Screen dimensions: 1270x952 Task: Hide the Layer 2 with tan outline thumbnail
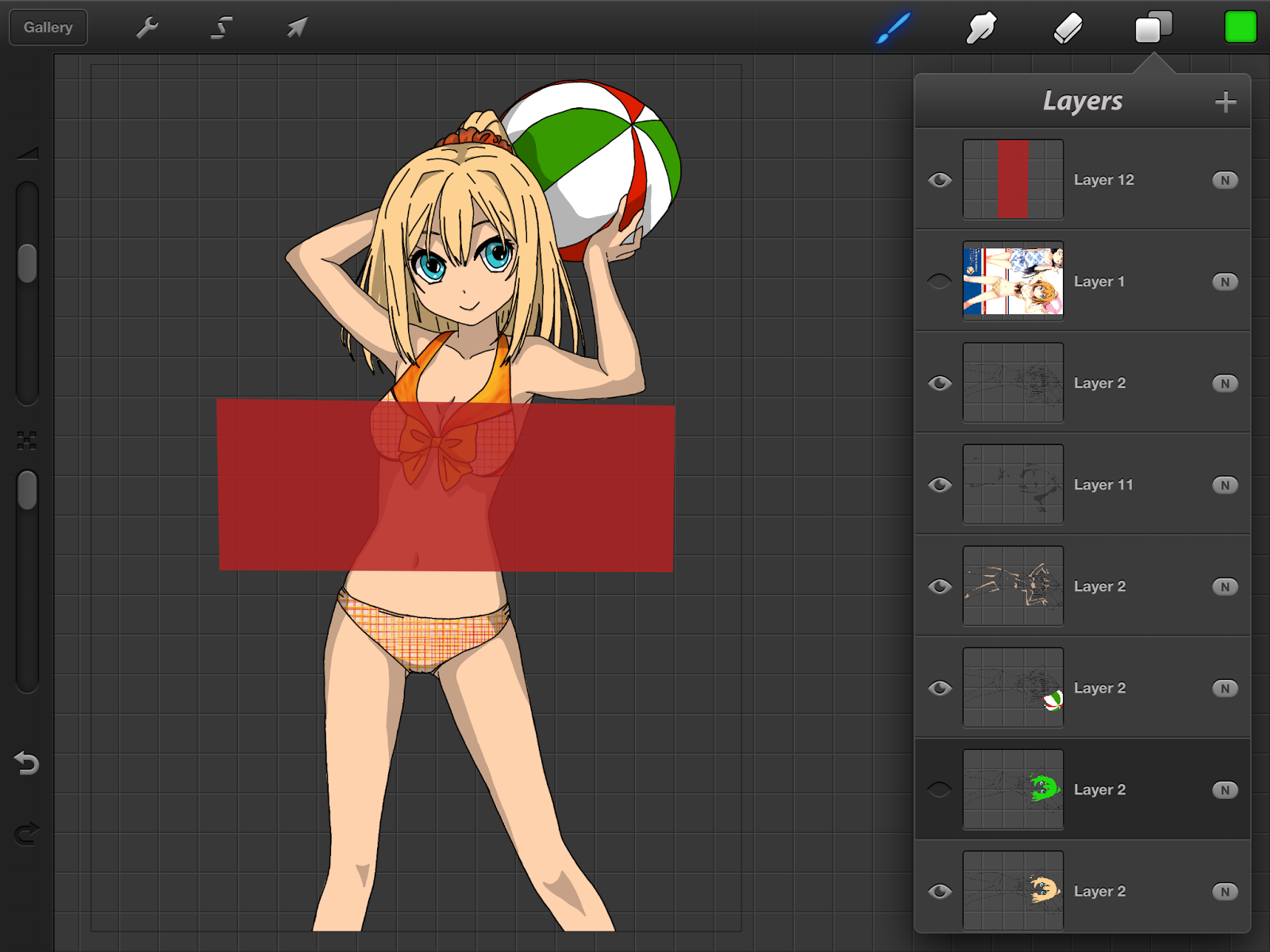coord(940,586)
